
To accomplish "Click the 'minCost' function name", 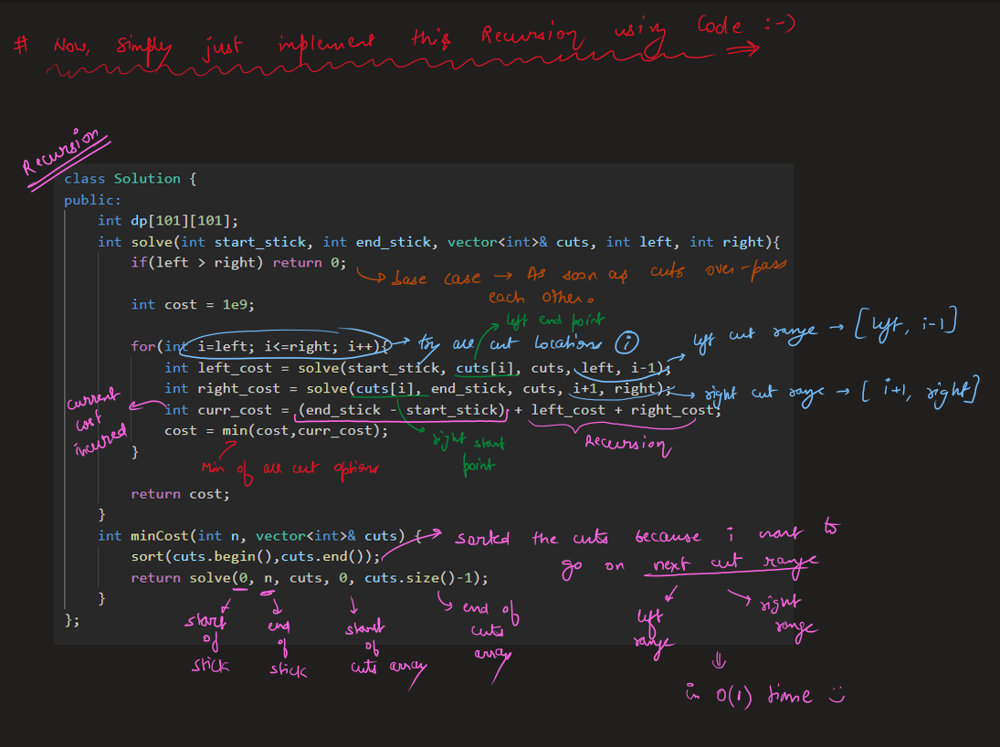I will click(162, 536).
